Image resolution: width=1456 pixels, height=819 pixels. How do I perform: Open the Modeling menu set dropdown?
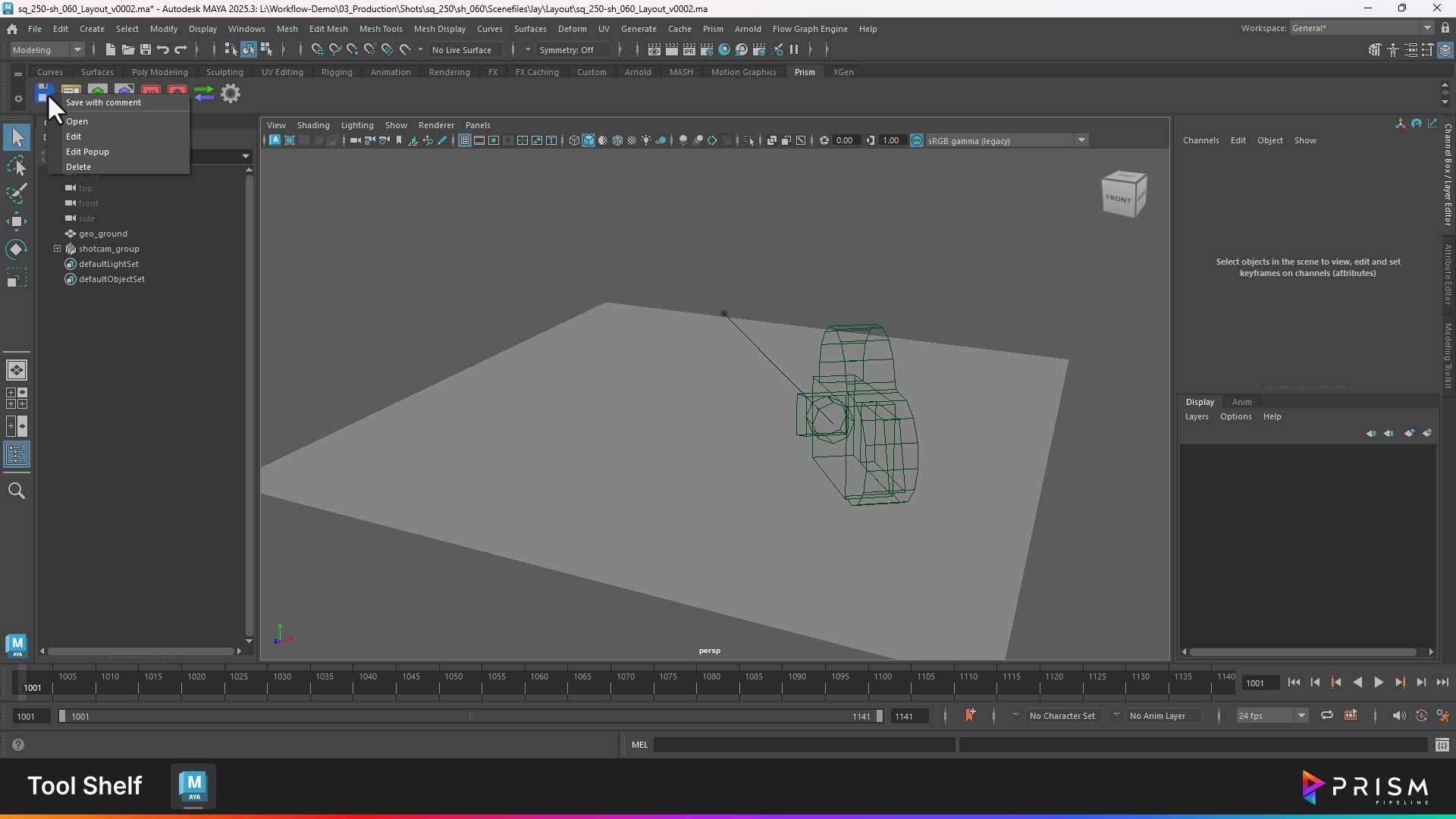click(47, 50)
